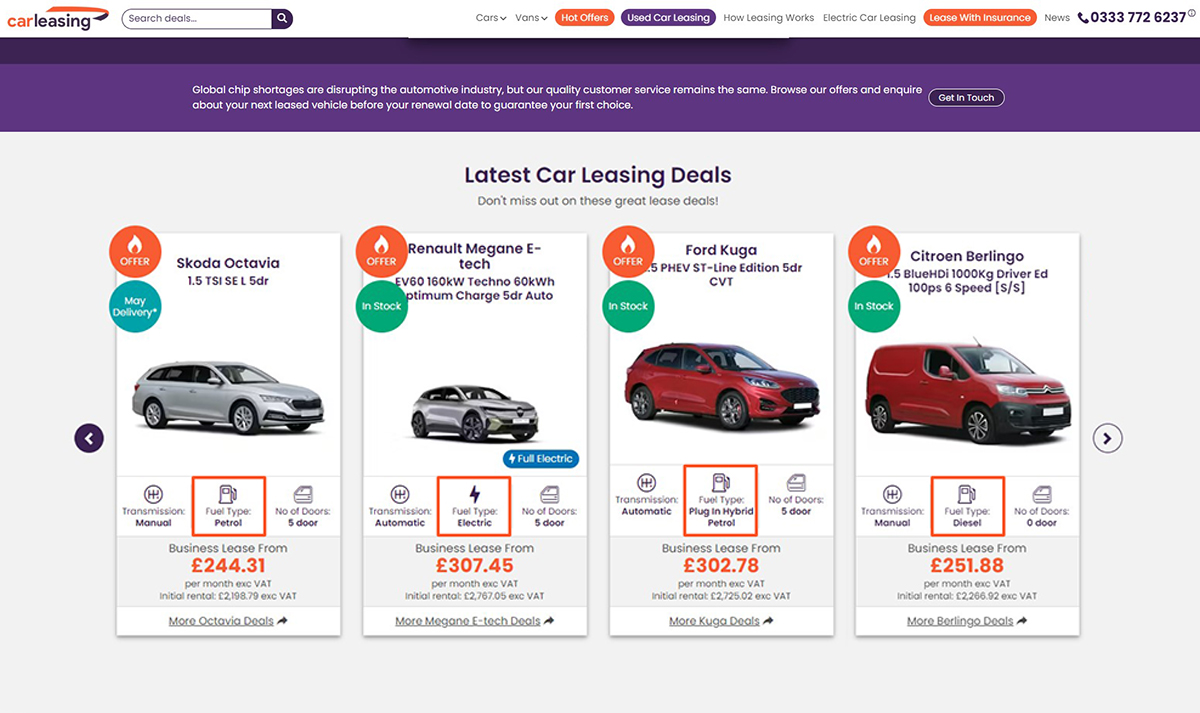Image resolution: width=1200 pixels, height=713 pixels.
Task: Click Berlingo diesel fuel type icon
Action: pos(967,493)
